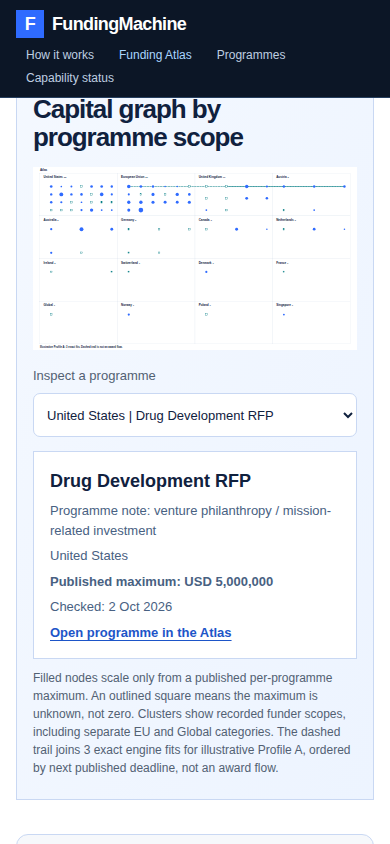The width and height of the screenshot is (390, 844).
Task: Click the FundingMachine F logo icon
Action: point(30,24)
